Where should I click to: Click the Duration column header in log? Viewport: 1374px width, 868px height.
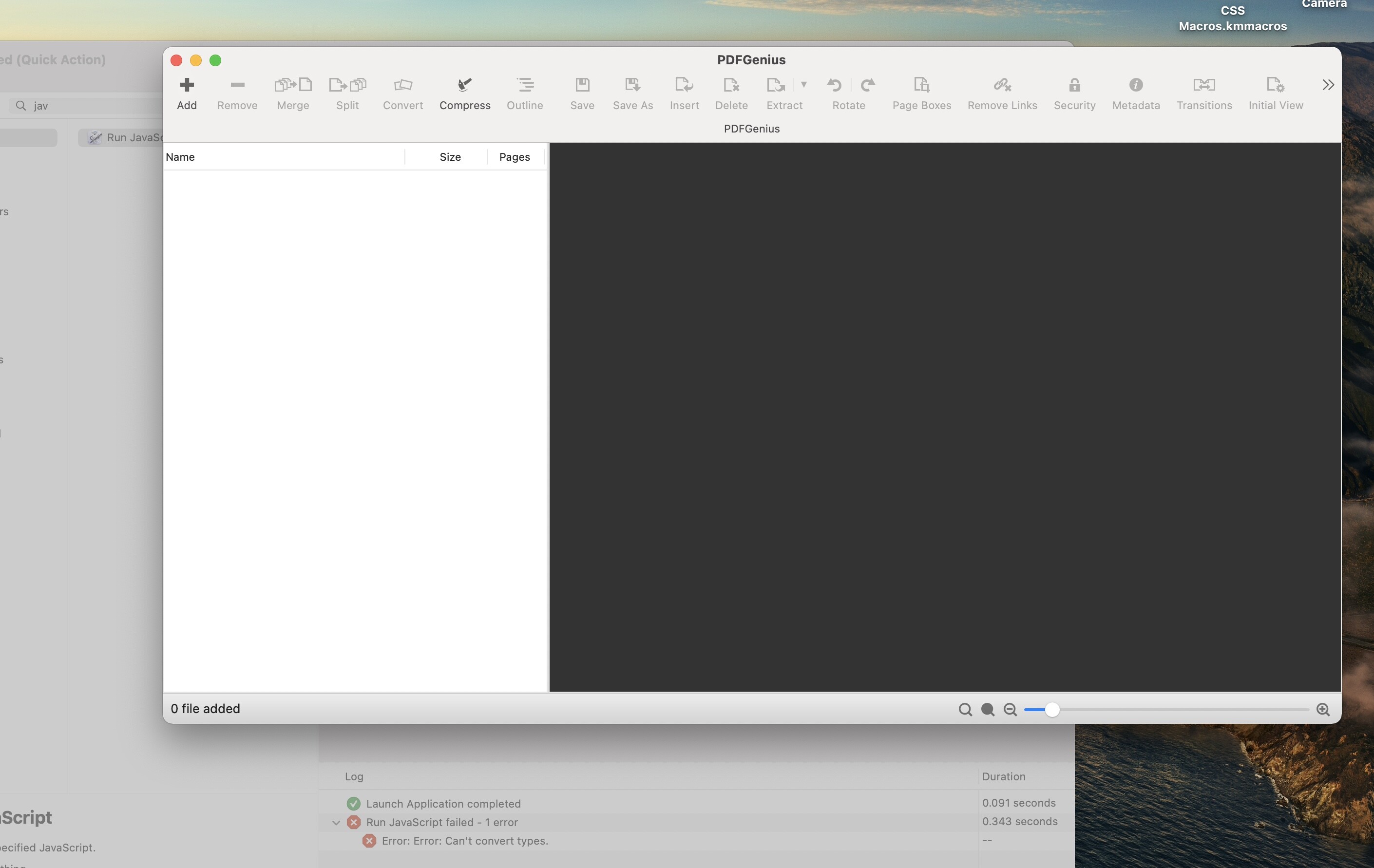[x=1004, y=777]
